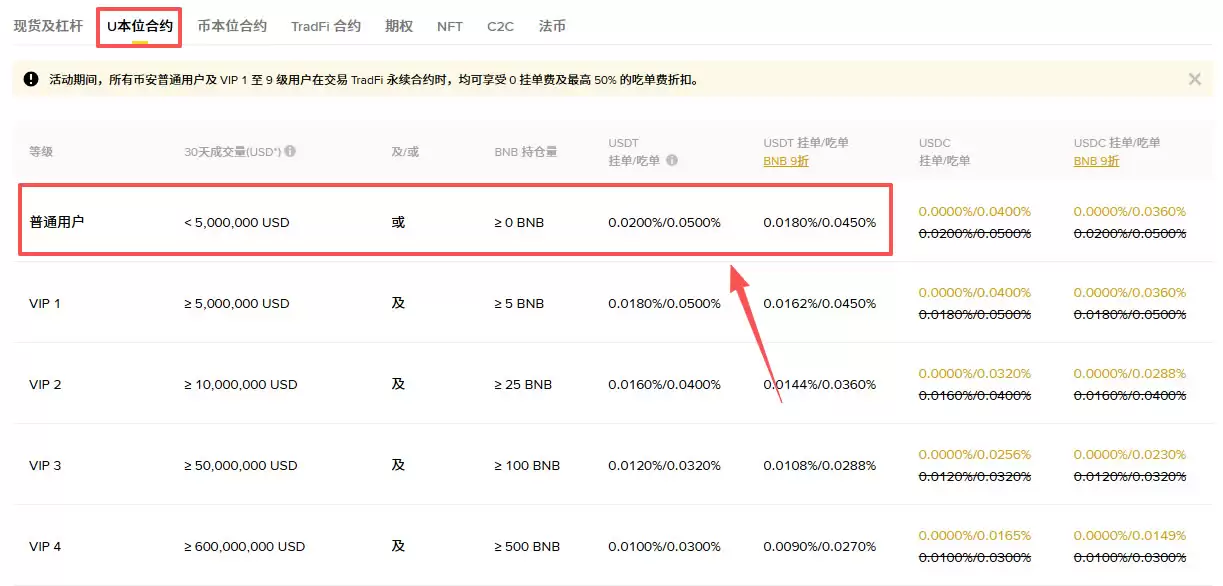Click info icon beside USDT 挂单/吃单 header
The height and width of the screenshot is (586, 1223).
[672, 160]
